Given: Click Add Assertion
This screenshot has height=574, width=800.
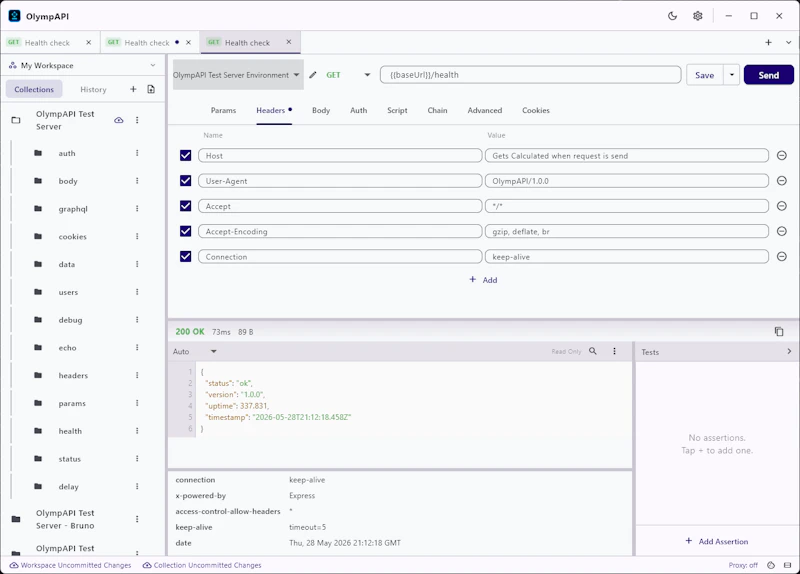Looking at the screenshot, I should coord(717,541).
